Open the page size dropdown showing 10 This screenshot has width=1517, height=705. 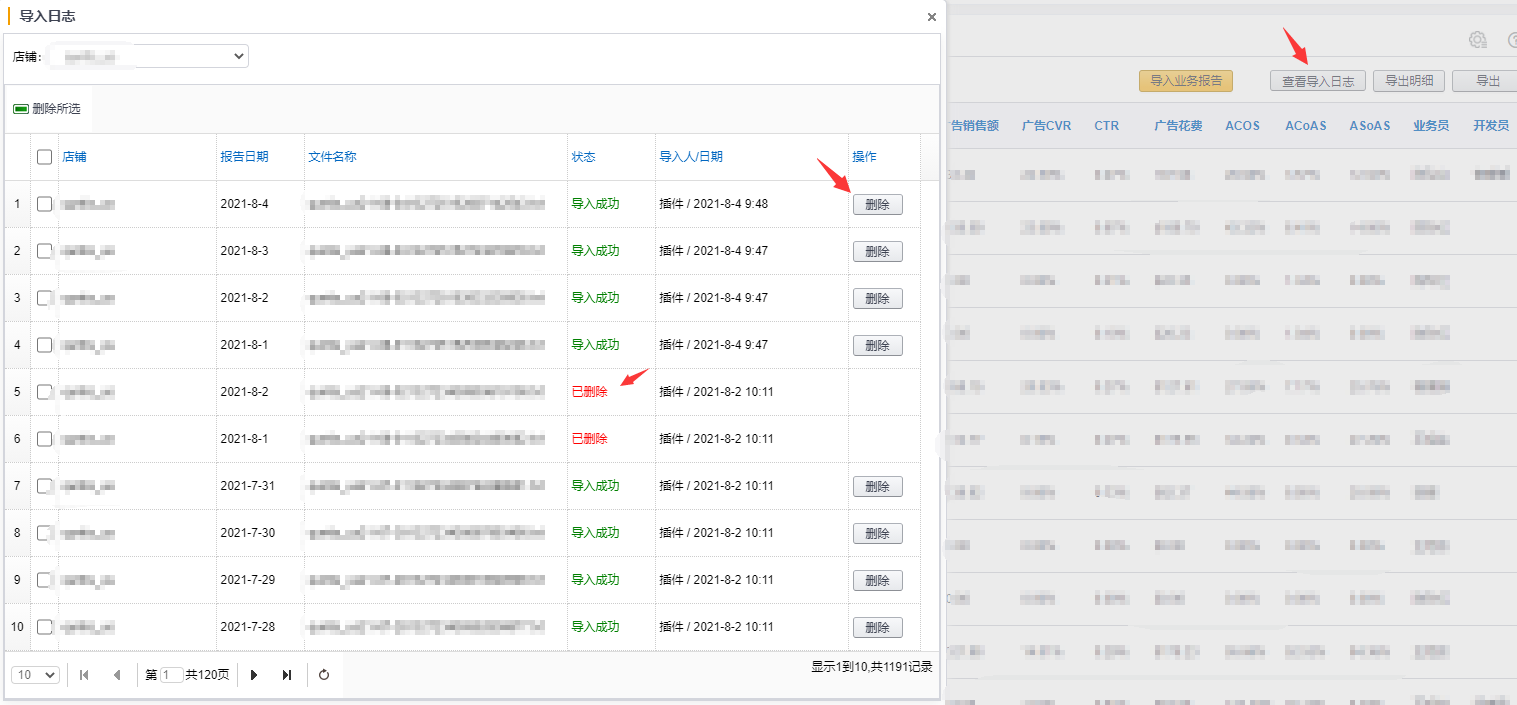36,675
